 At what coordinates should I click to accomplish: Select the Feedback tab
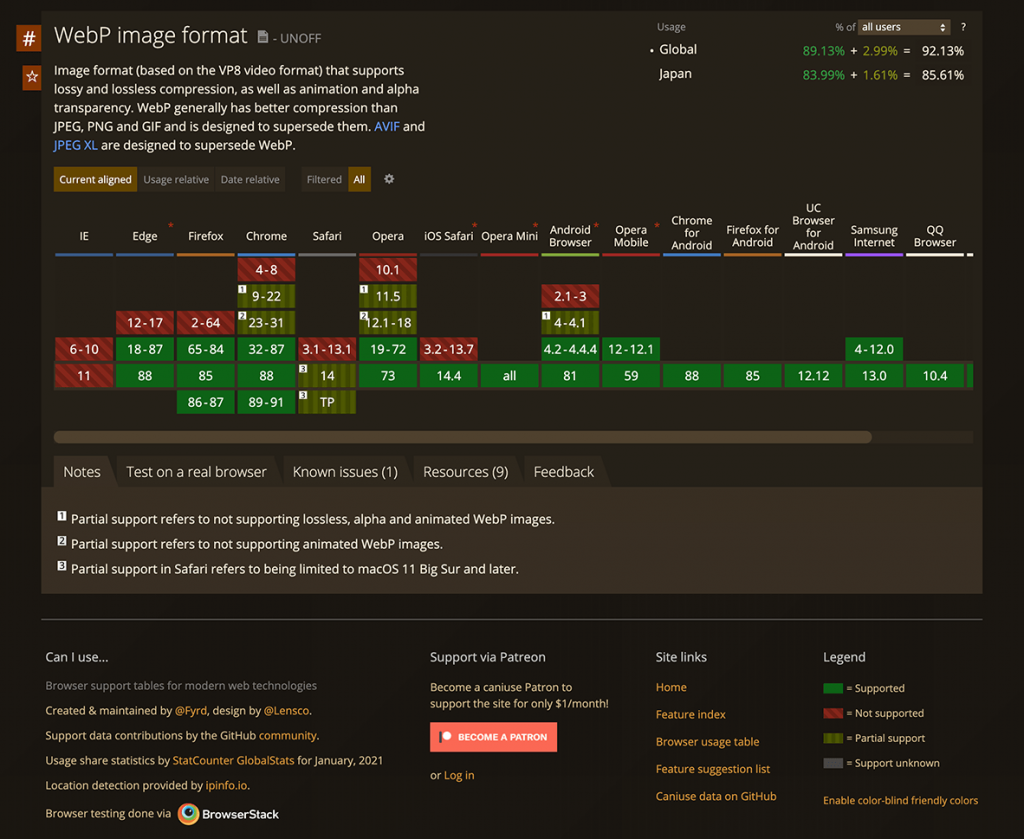[x=563, y=471]
